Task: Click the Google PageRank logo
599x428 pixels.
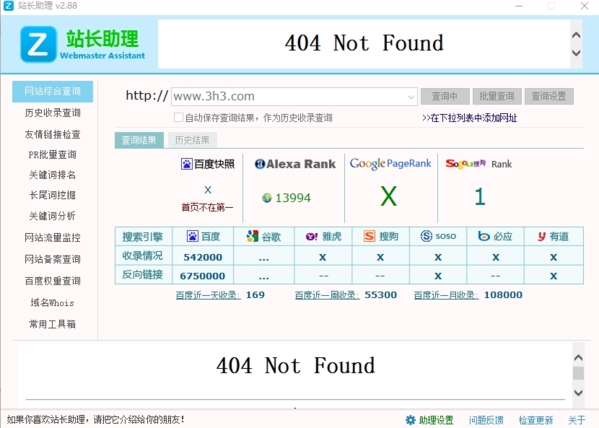Action: (390, 164)
